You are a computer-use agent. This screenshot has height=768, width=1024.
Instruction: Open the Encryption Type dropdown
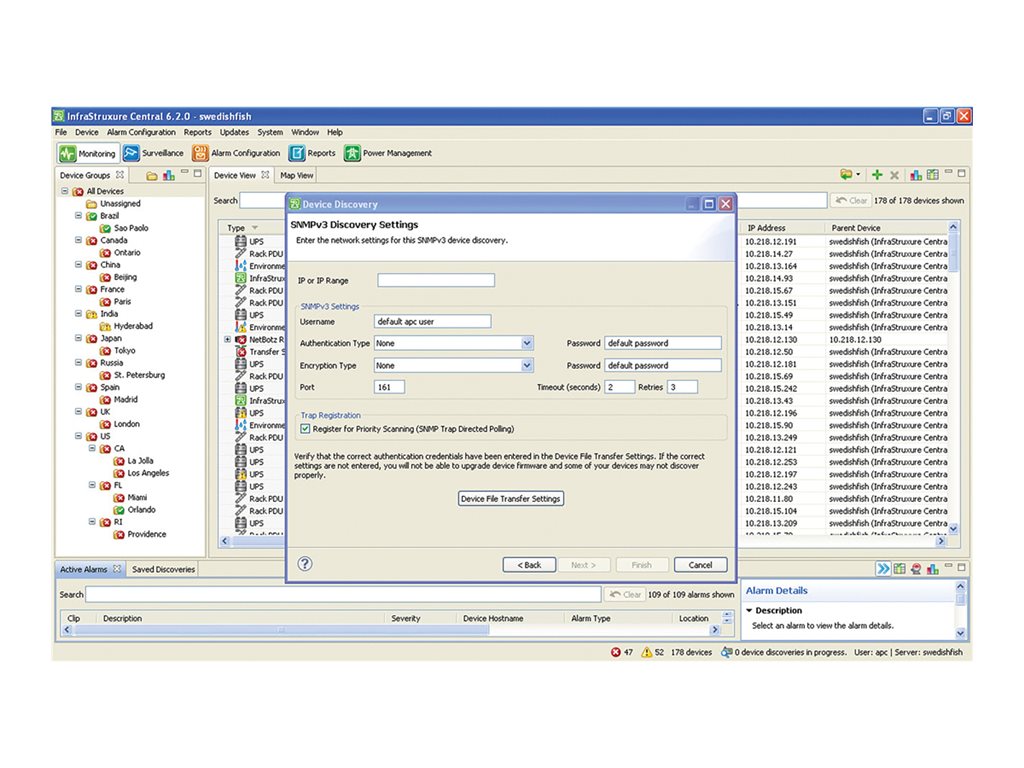(527, 366)
